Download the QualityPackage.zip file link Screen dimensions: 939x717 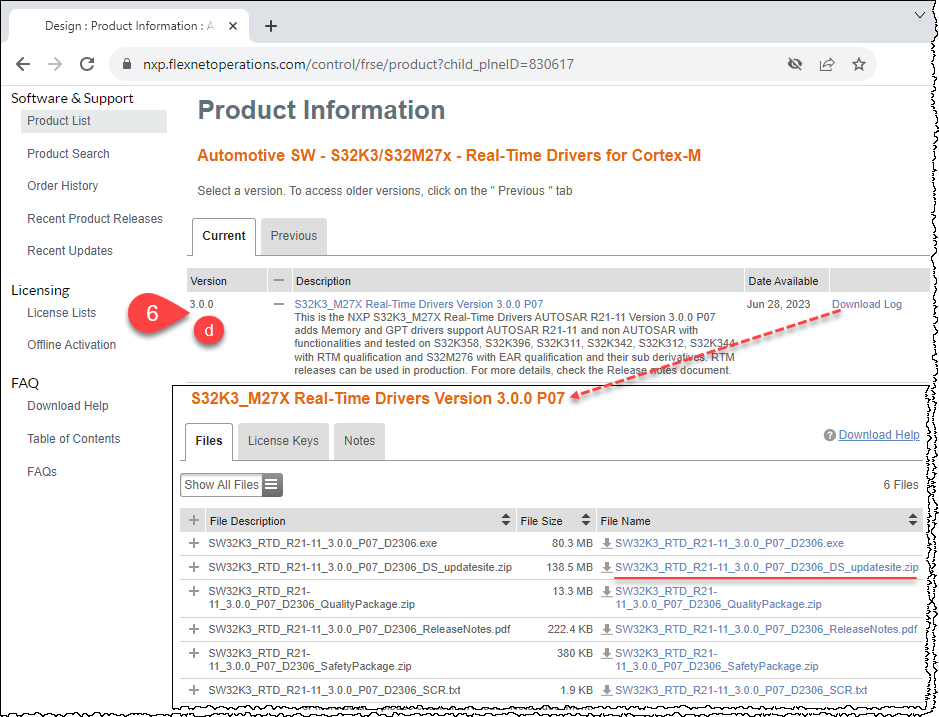click(x=718, y=598)
